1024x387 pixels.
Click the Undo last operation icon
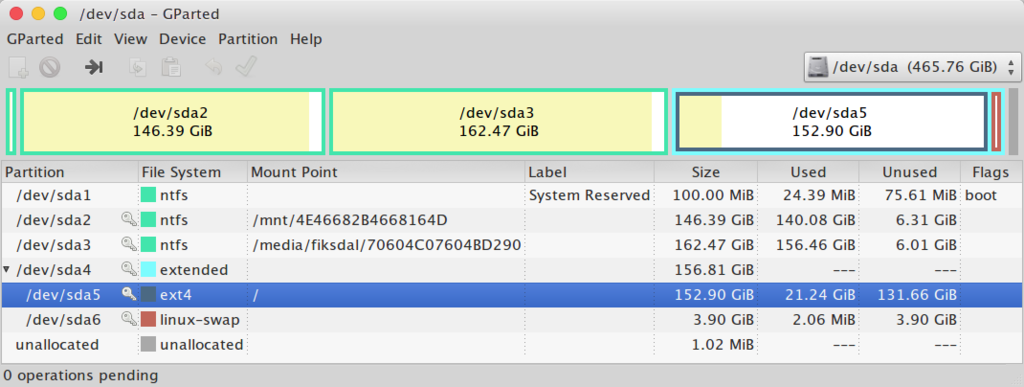[x=214, y=67]
